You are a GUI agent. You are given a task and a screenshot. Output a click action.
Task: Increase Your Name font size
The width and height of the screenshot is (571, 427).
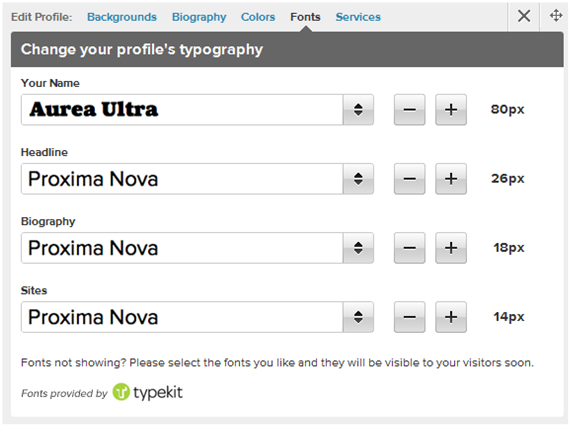click(x=451, y=110)
